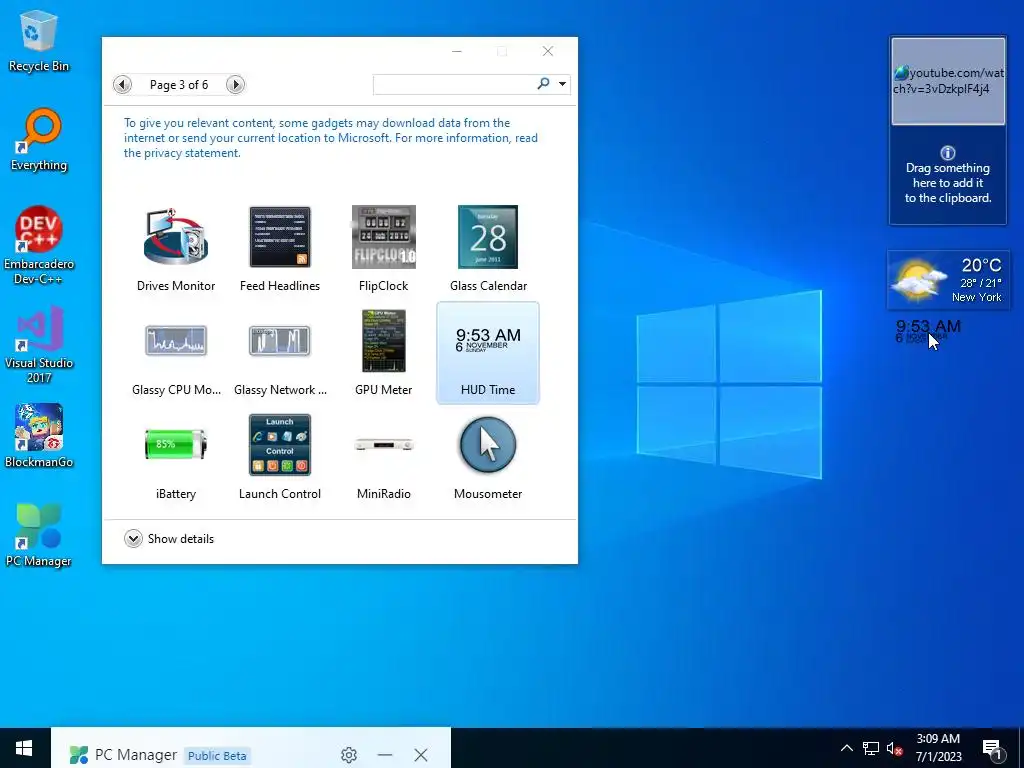Minimize the PC Manager bar
The image size is (1024, 768).
385,755
